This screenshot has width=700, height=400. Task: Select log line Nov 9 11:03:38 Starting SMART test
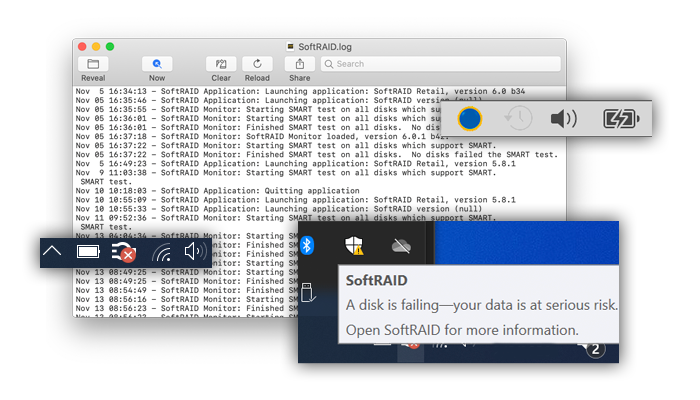286,172
